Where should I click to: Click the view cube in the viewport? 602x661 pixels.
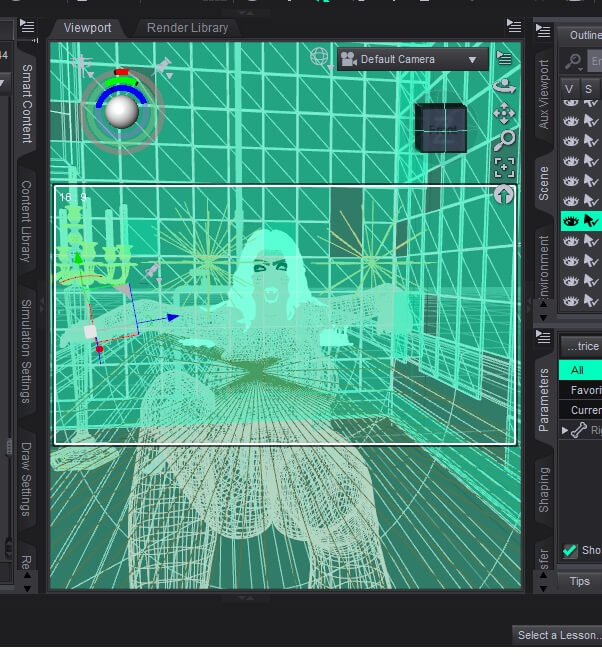tap(441, 128)
